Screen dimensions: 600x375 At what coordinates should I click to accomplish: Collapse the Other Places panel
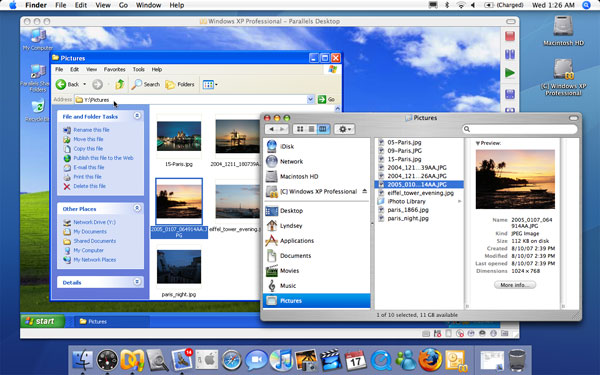point(137,208)
